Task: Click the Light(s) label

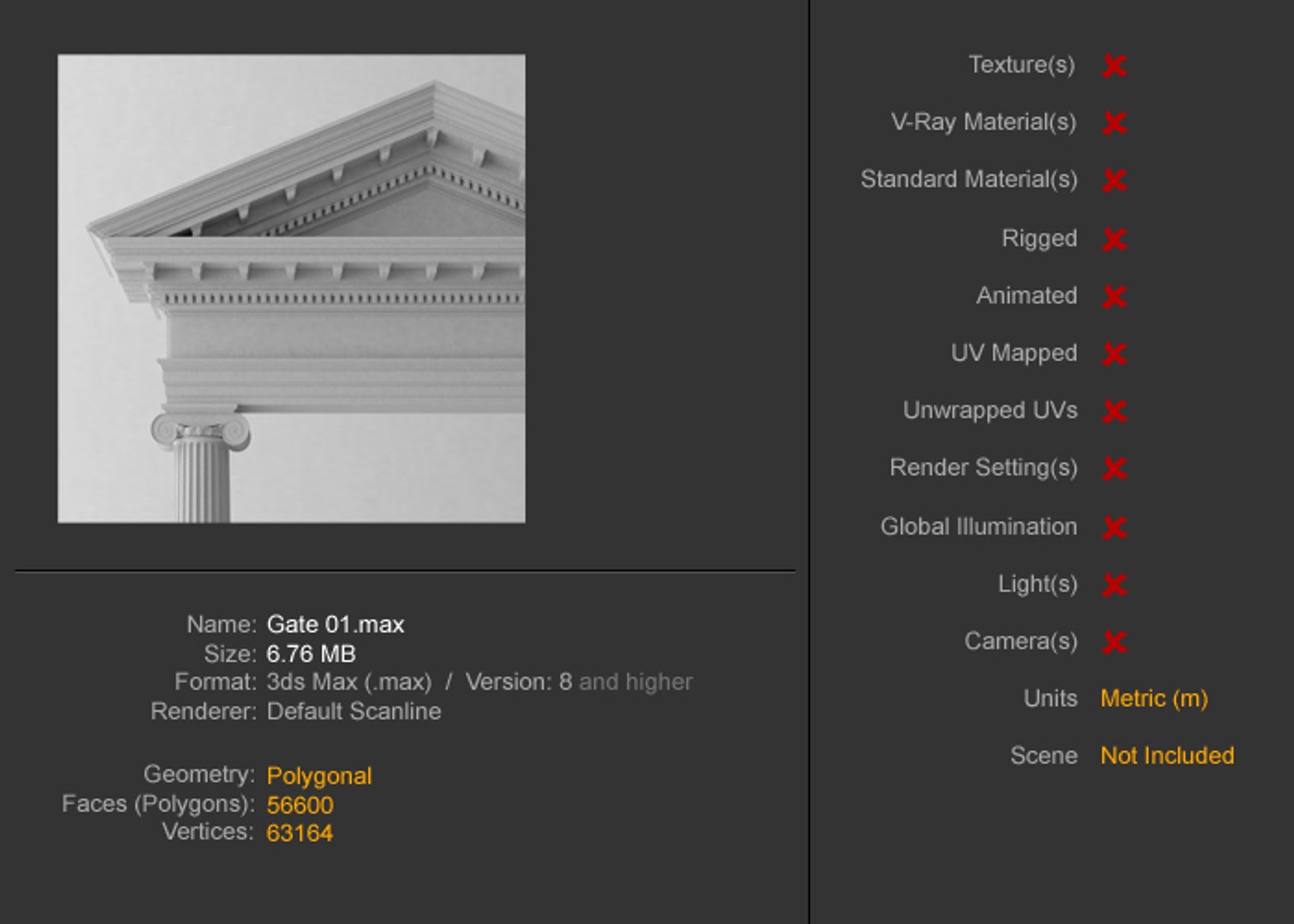Action: point(1037,583)
